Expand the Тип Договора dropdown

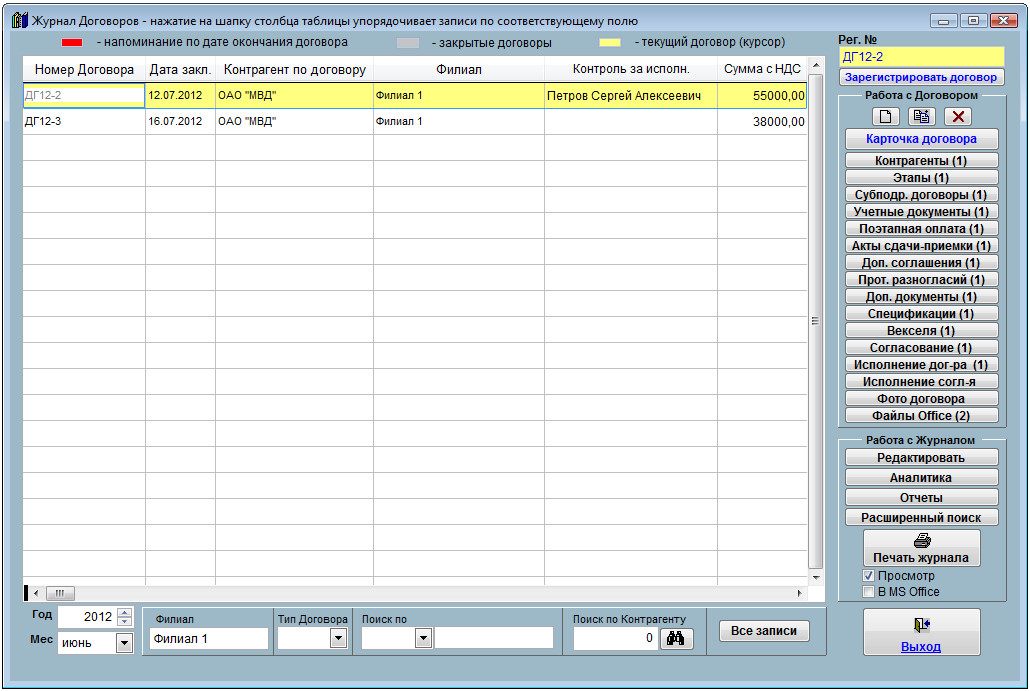coord(338,638)
